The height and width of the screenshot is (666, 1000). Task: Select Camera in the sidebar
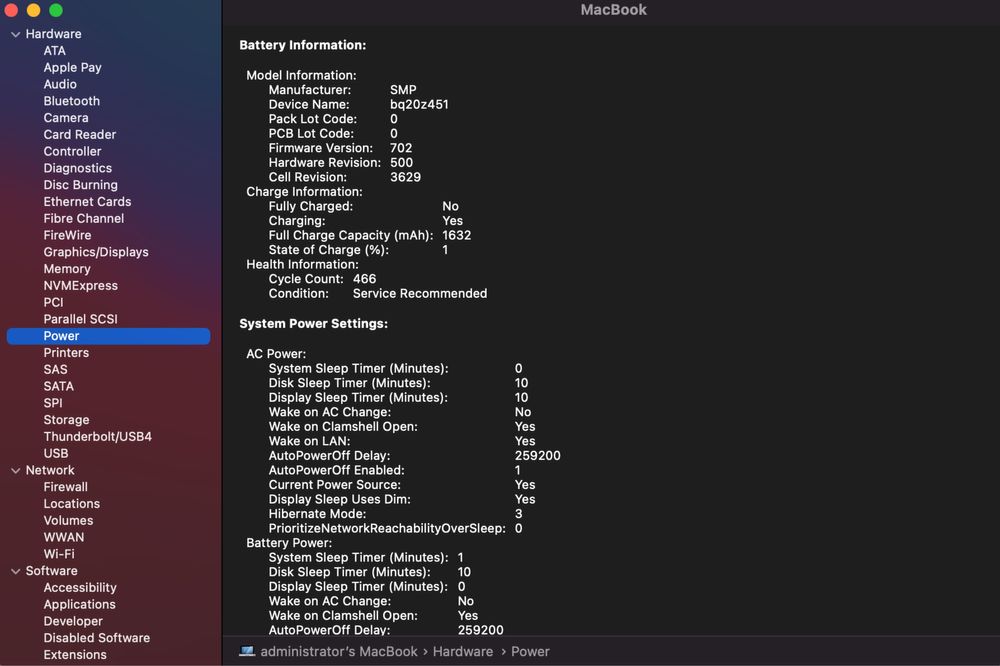click(x=66, y=117)
